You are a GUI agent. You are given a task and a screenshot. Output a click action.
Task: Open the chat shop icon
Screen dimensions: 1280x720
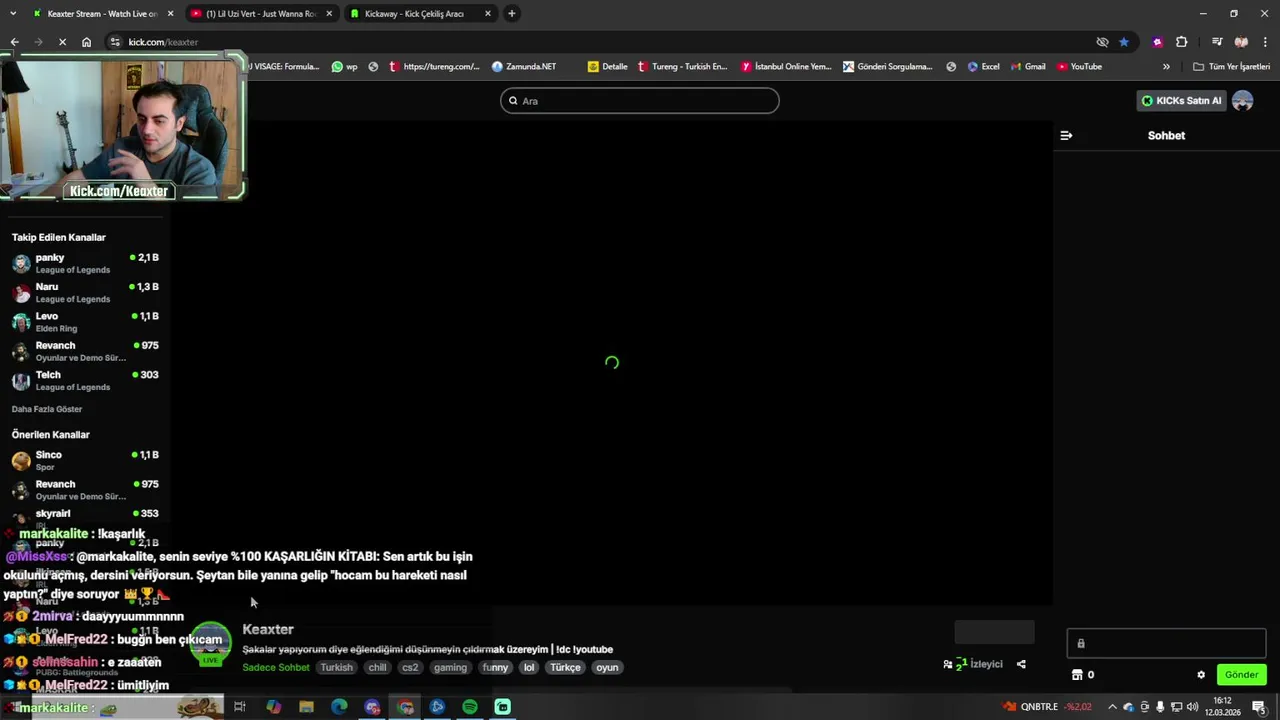1077,675
